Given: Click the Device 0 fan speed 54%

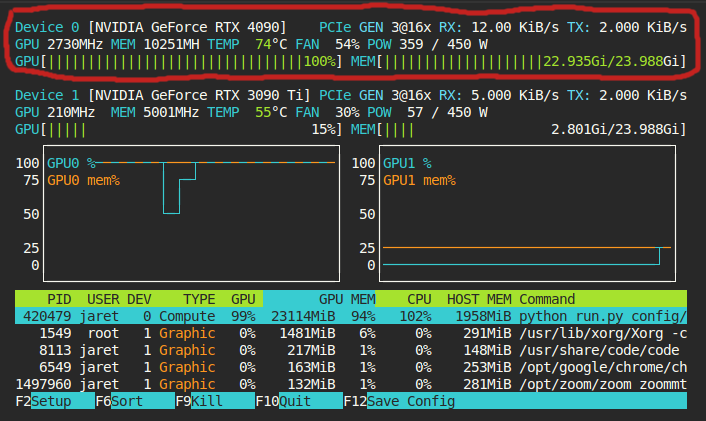Looking at the screenshot, I should click(347, 44).
